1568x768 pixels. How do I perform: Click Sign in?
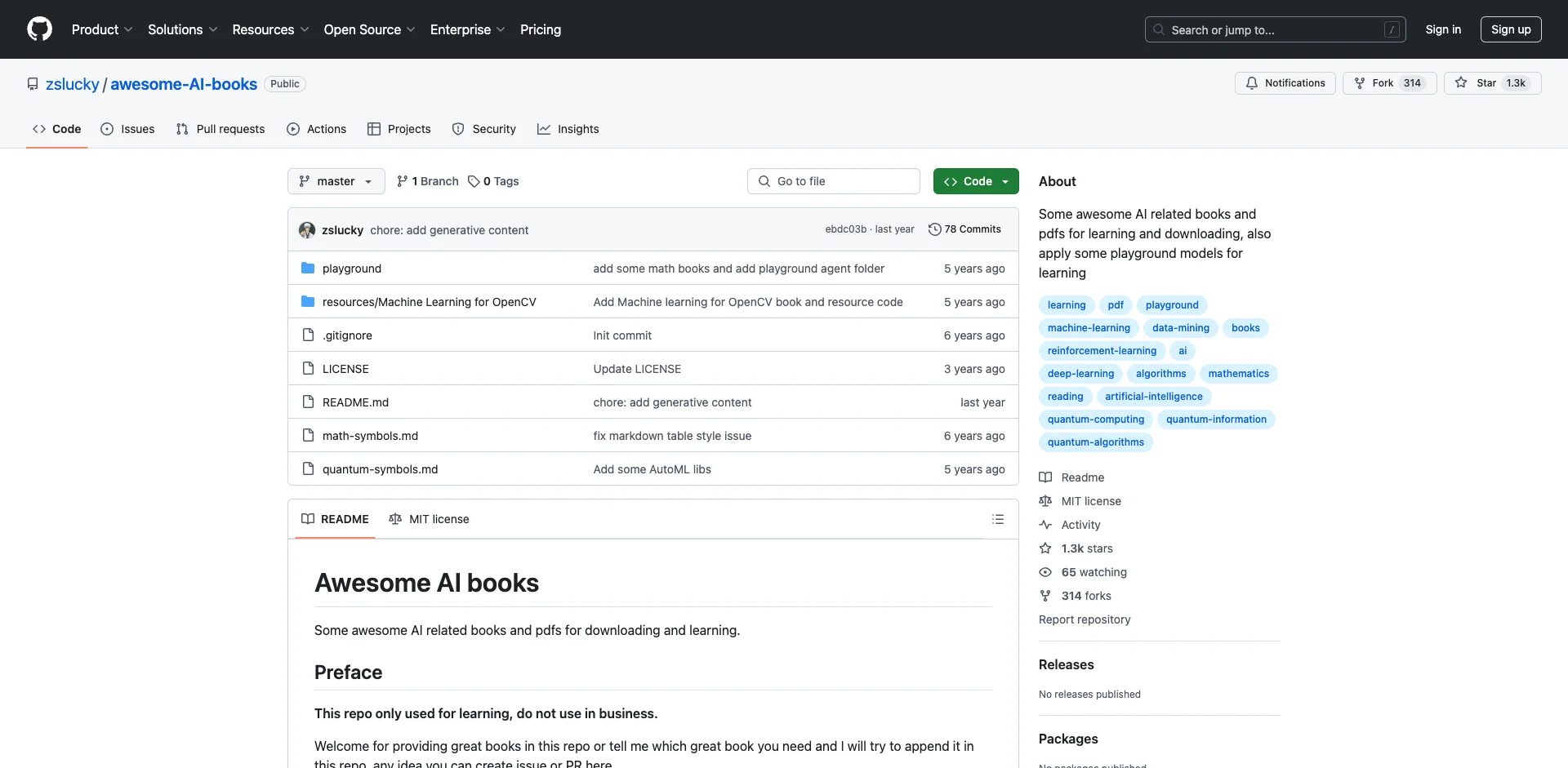1443,29
